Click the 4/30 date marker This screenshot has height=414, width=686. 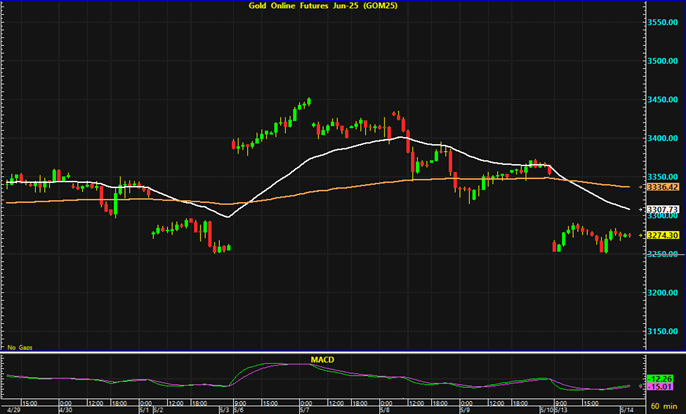(66, 409)
